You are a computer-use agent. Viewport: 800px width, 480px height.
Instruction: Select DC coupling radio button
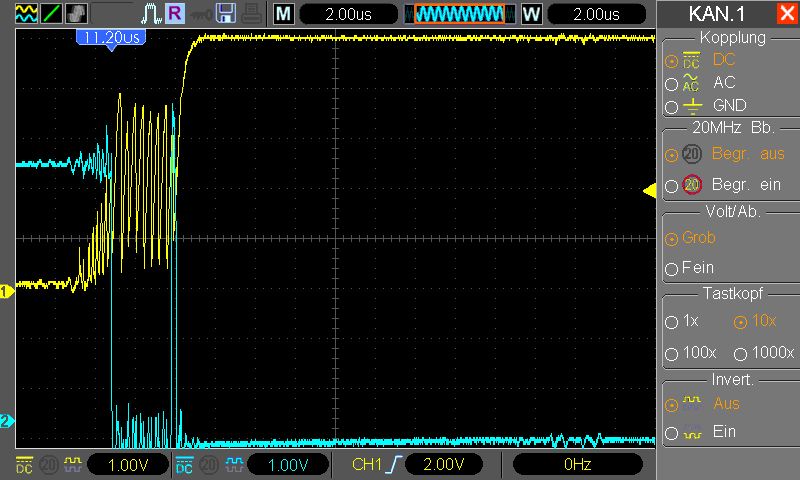coord(671,61)
